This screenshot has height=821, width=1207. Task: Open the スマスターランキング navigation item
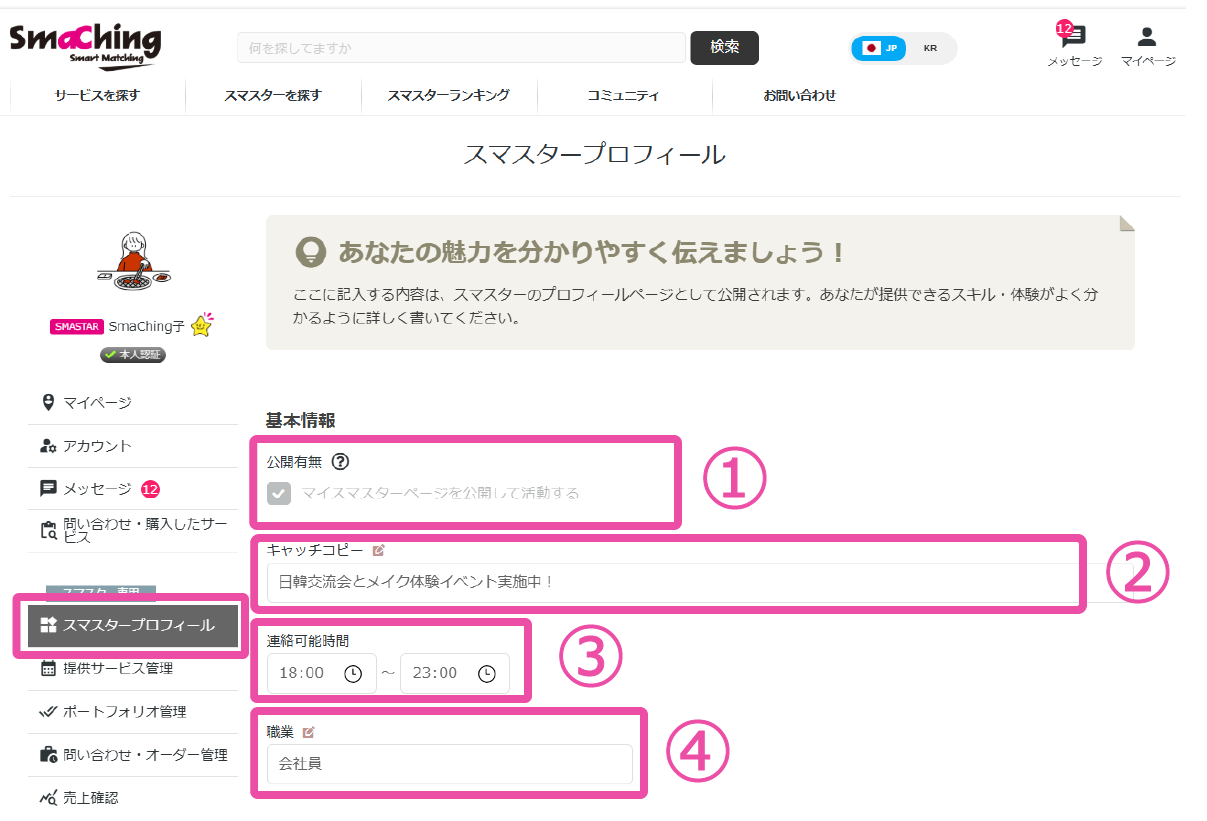tap(449, 96)
